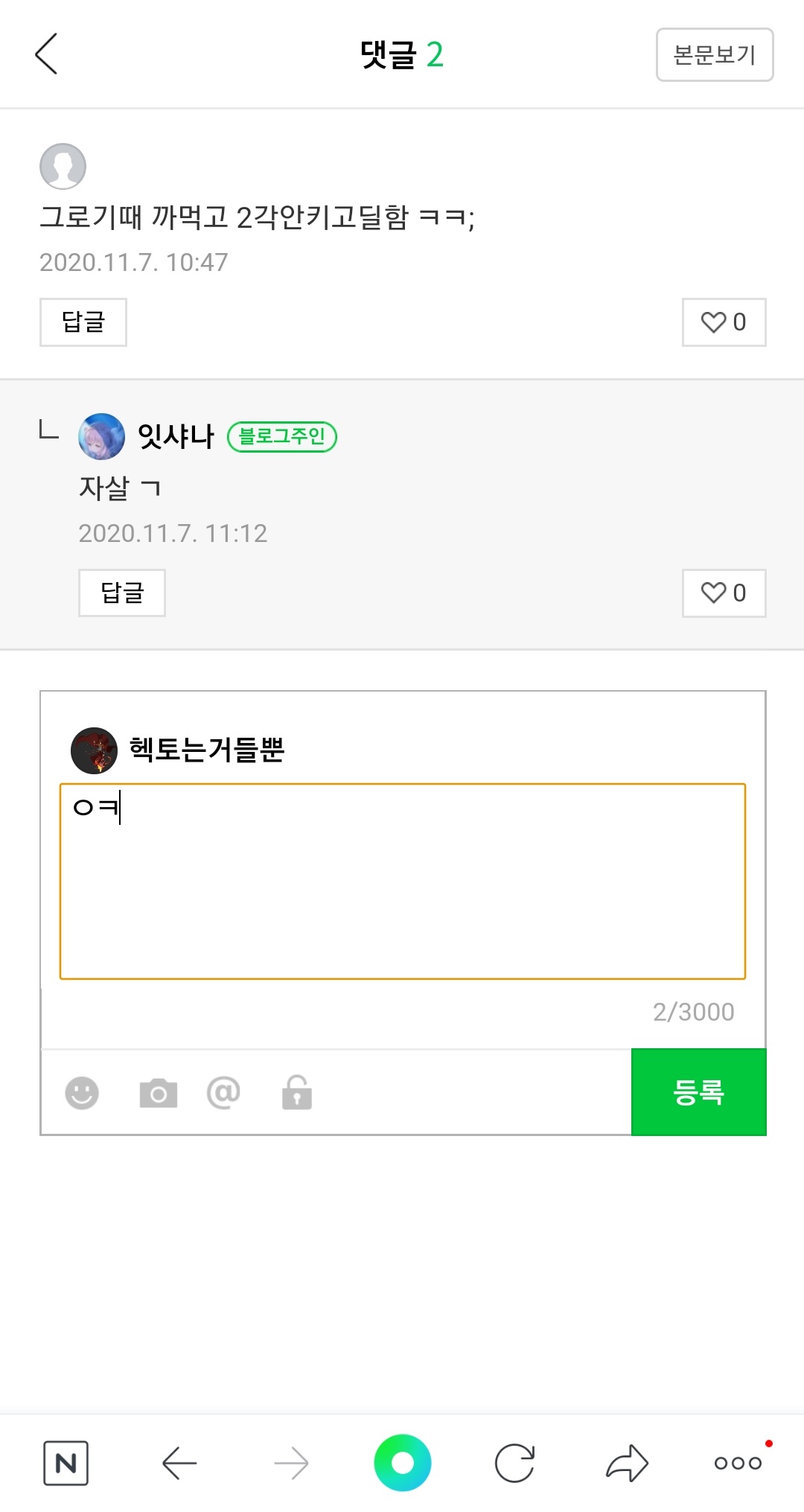Open the emoticon sticker picker
Image resolution: width=804 pixels, height=1512 pixels.
pos(82,1093)
